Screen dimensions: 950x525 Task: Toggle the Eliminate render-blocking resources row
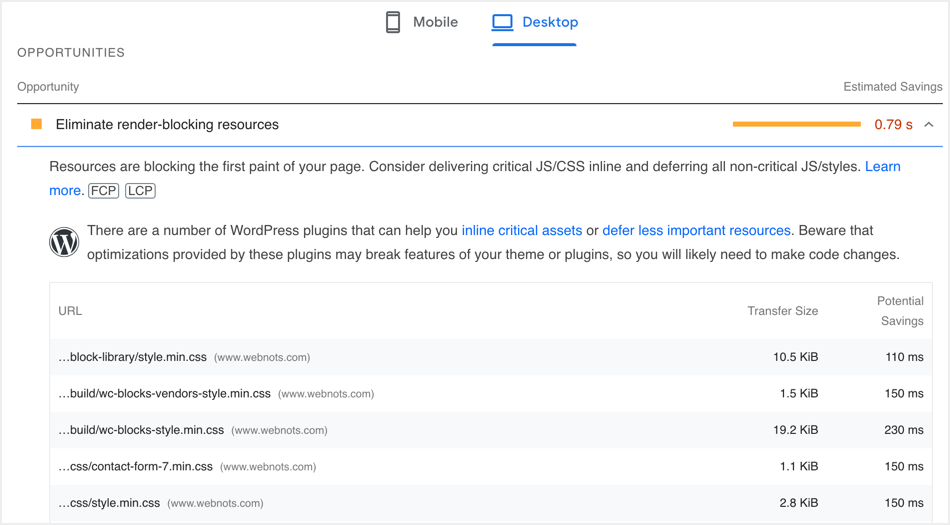(x=167, y=125)
